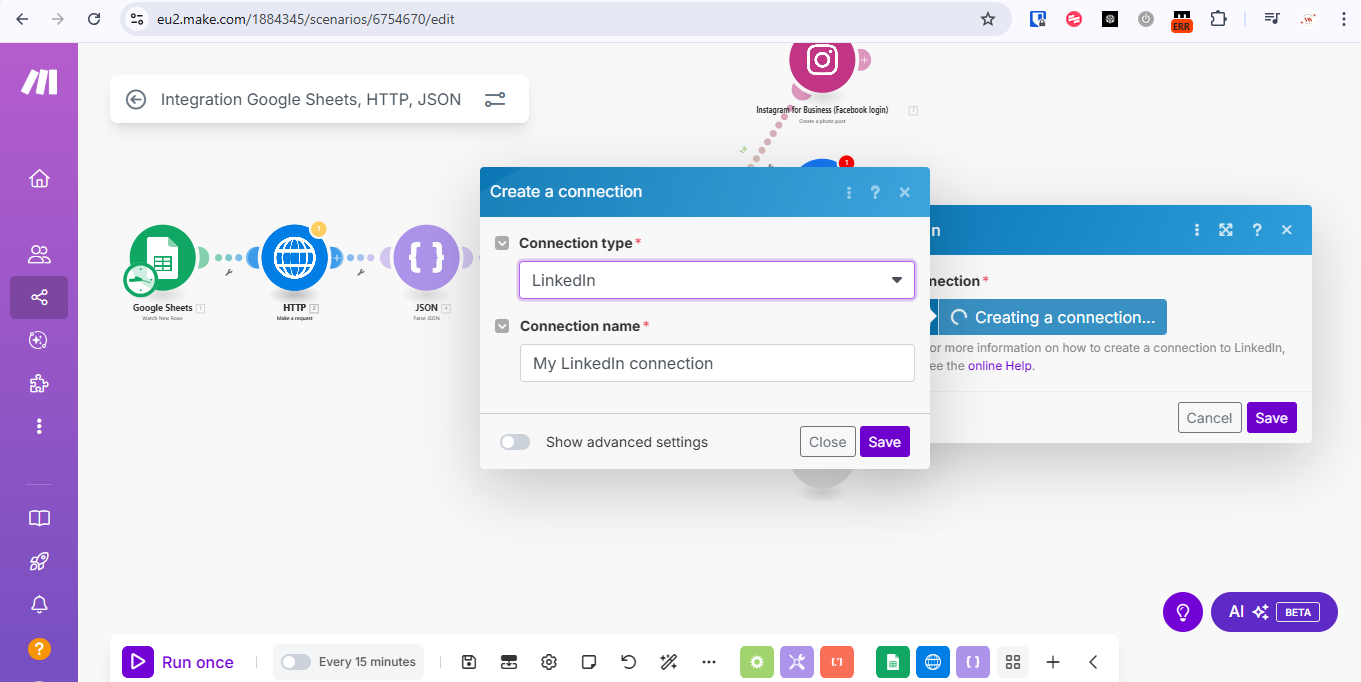Open scenario settings sliders icon beside title

495,99
